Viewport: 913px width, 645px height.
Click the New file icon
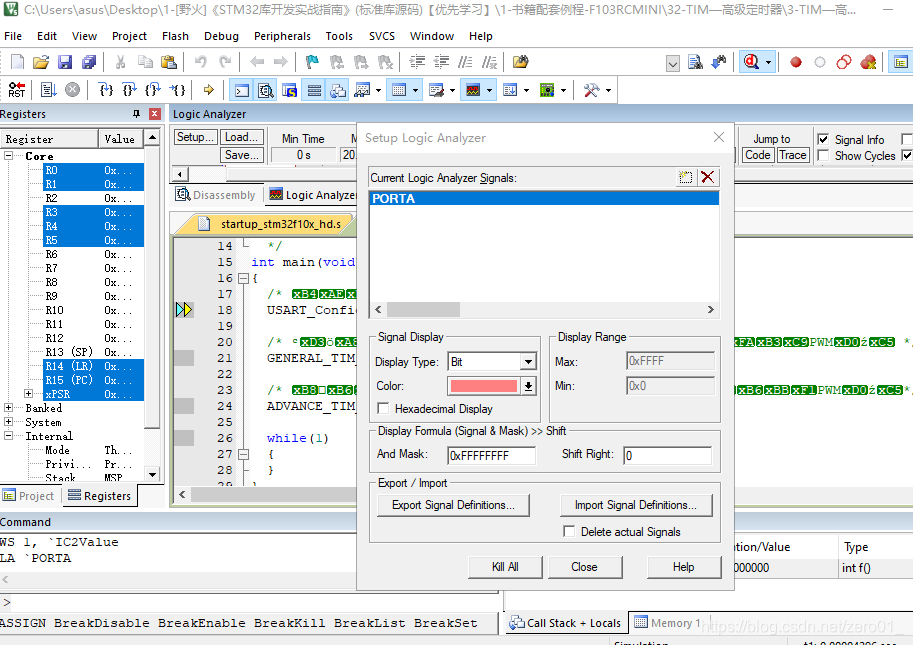(x=17, y=62)
